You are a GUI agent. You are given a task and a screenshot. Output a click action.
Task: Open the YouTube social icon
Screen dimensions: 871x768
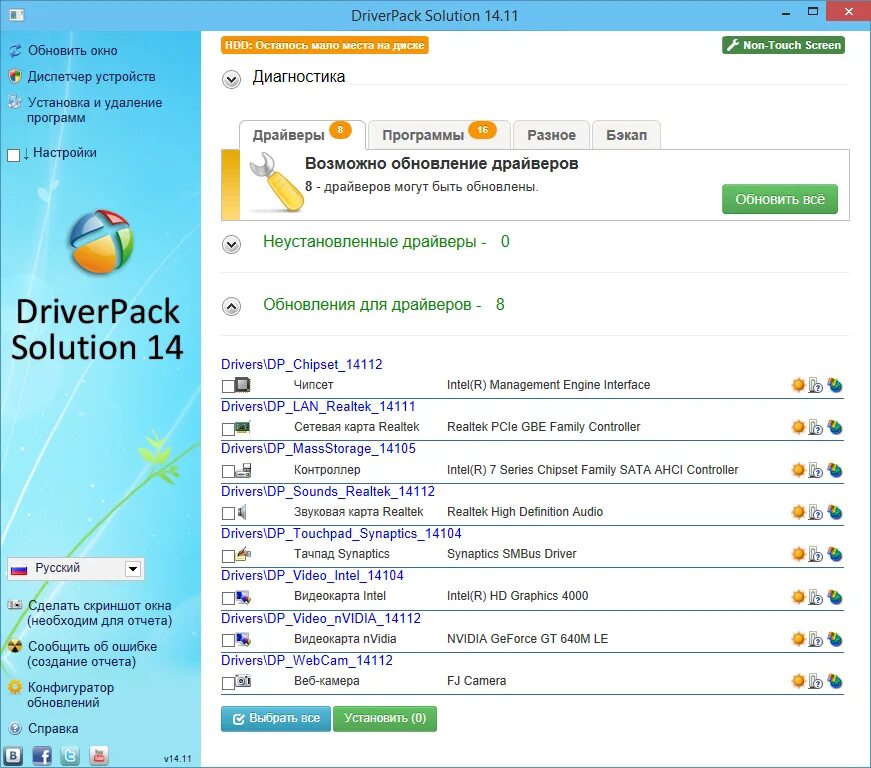pos(99,755)
